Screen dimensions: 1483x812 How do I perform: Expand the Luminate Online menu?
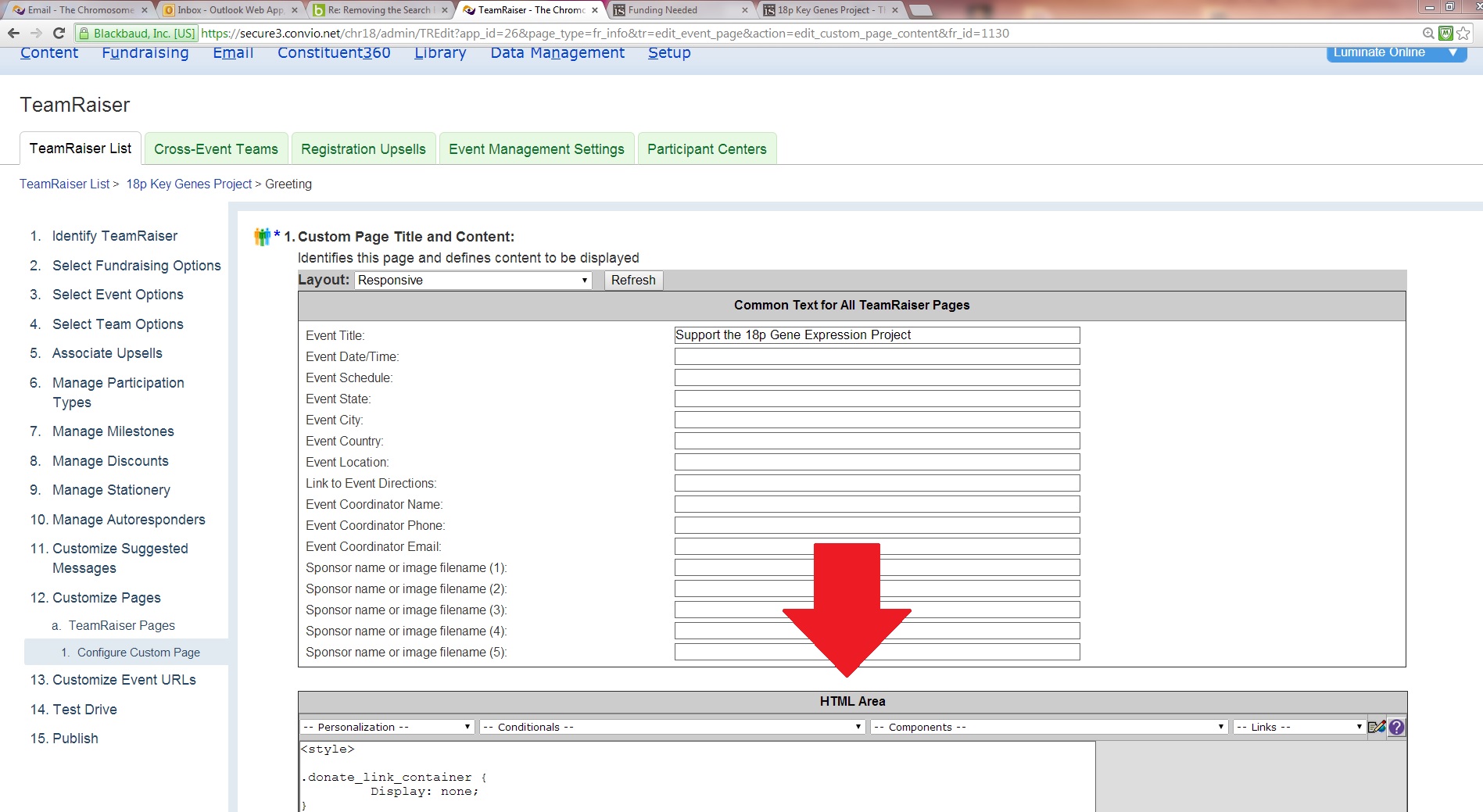(x=1396, y=52)
